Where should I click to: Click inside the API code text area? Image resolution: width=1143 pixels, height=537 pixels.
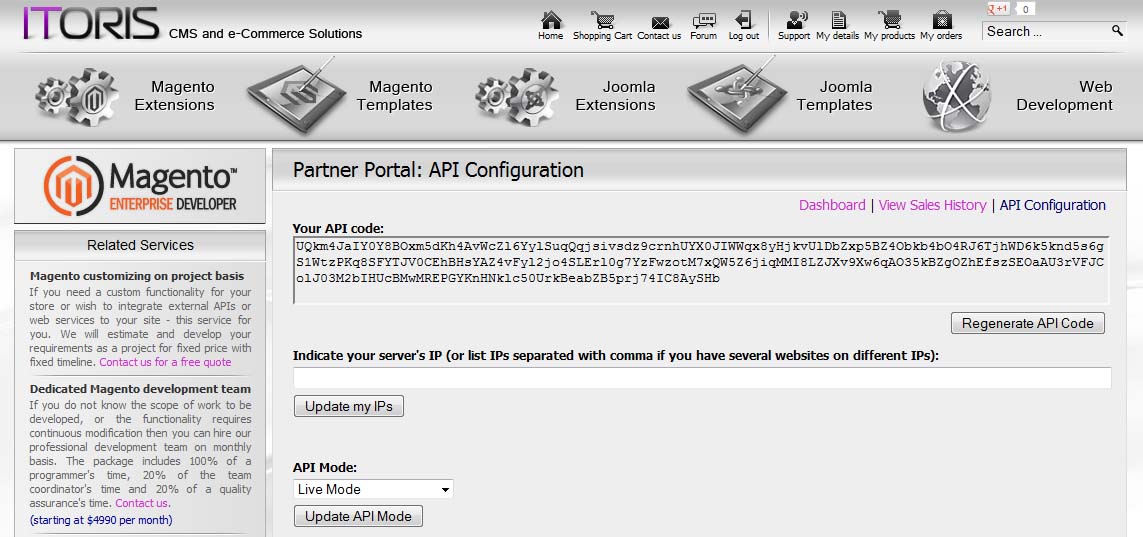(x=701, y=270)
